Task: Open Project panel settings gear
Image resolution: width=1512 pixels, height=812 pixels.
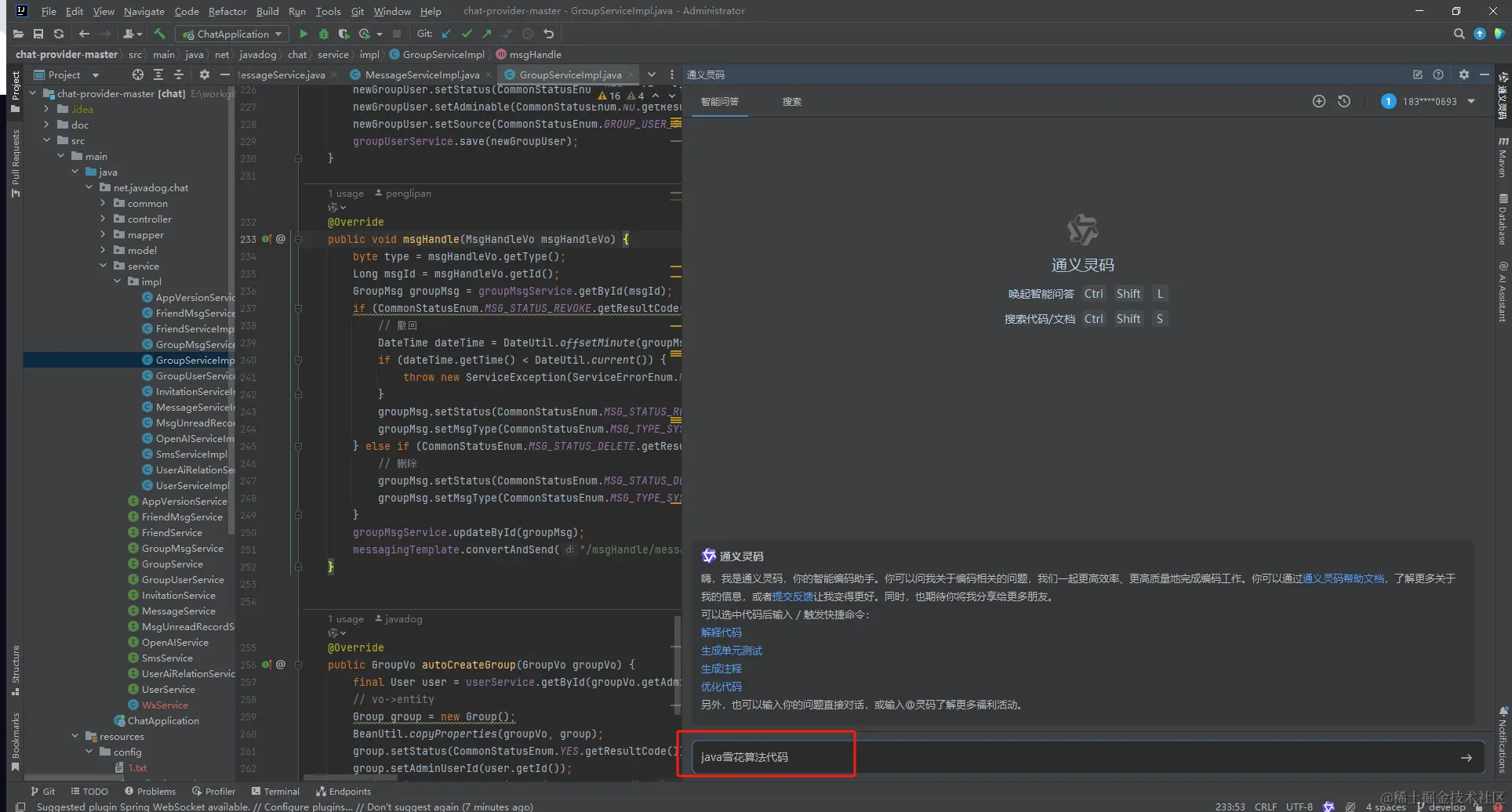Action: [x=204, y=74]
